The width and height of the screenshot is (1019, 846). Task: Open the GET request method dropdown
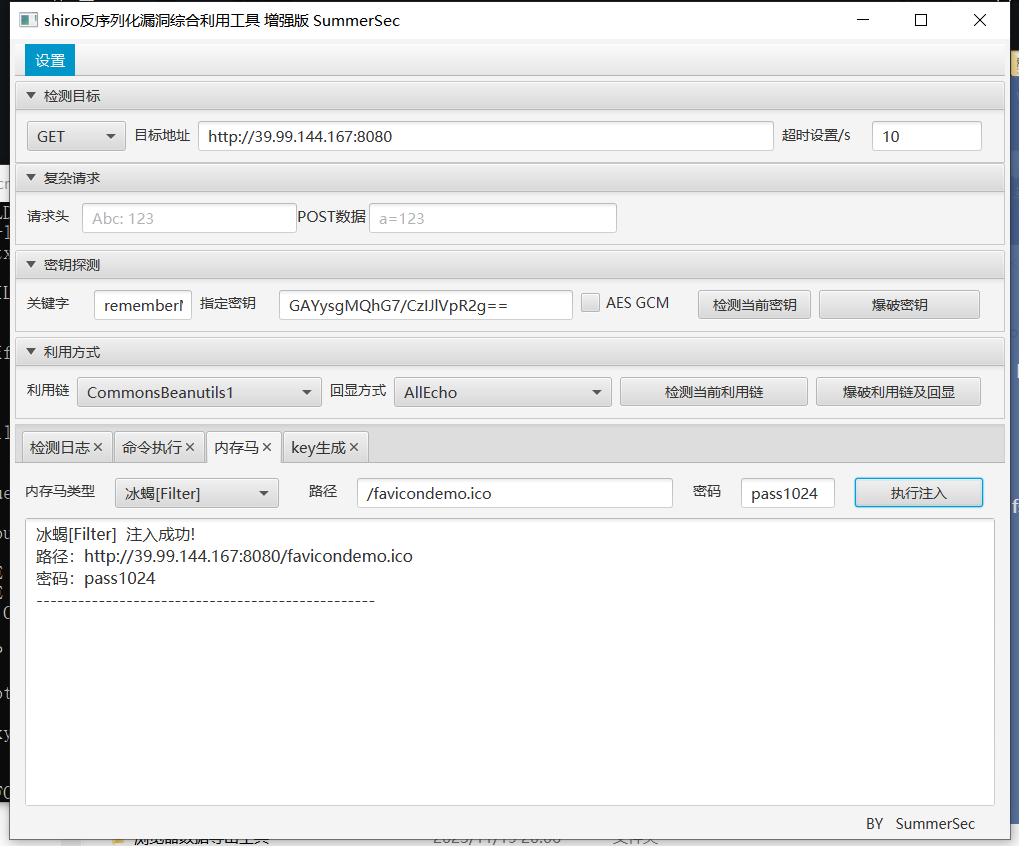pos(76,136)
